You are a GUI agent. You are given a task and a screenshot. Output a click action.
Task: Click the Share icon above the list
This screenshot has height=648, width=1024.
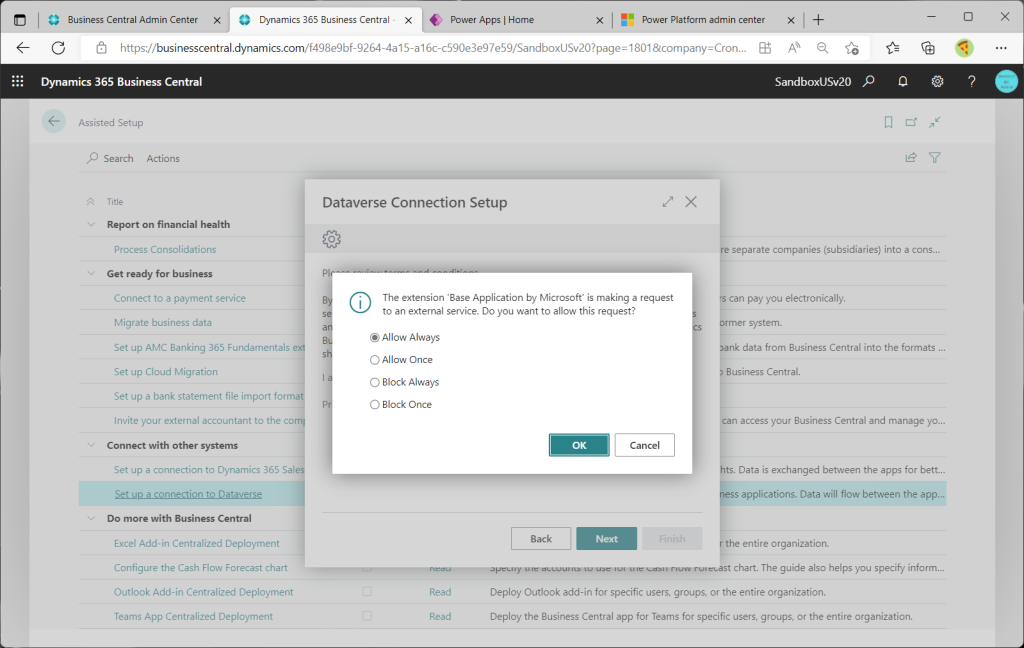(x=911, y=157)
